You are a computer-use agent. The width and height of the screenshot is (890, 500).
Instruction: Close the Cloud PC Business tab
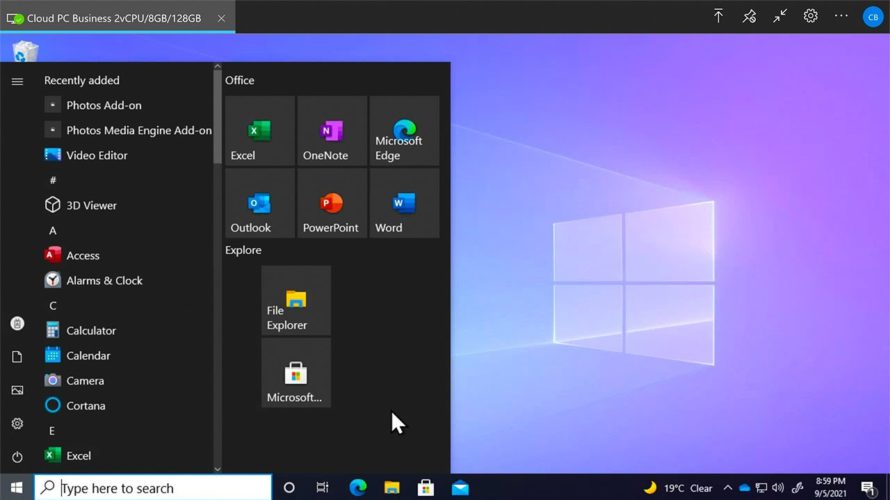221,18
